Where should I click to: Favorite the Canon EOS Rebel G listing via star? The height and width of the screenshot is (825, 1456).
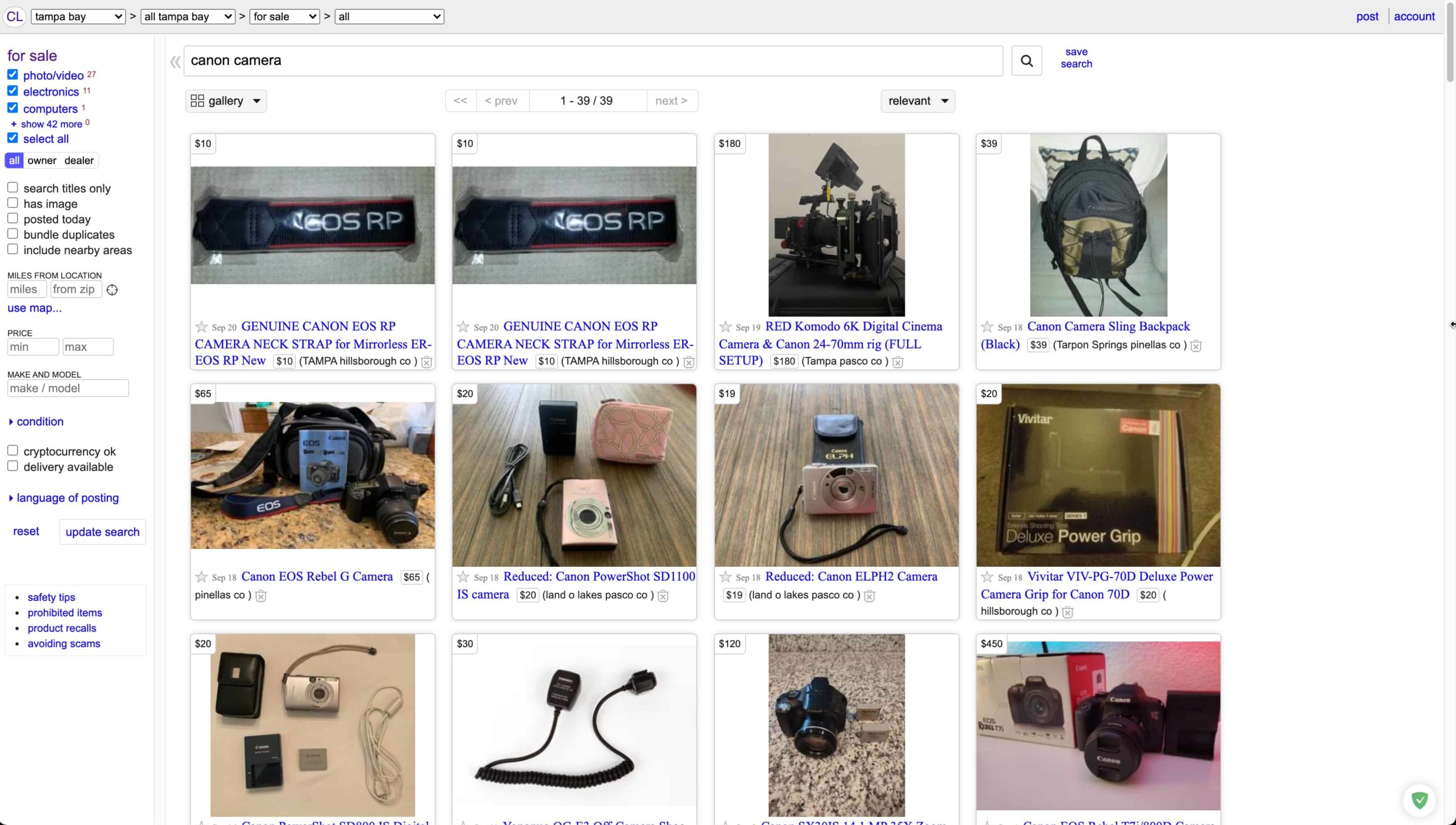tap(201, 577)
